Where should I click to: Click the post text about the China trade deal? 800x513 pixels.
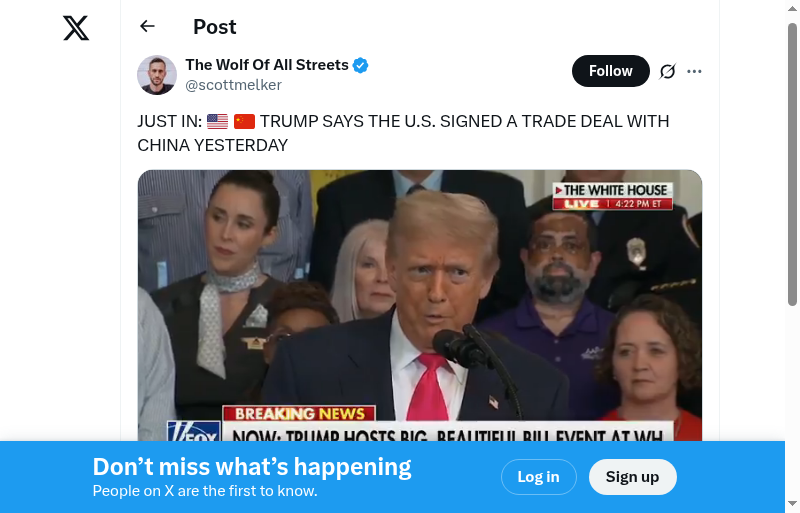(x=403, y=133)
